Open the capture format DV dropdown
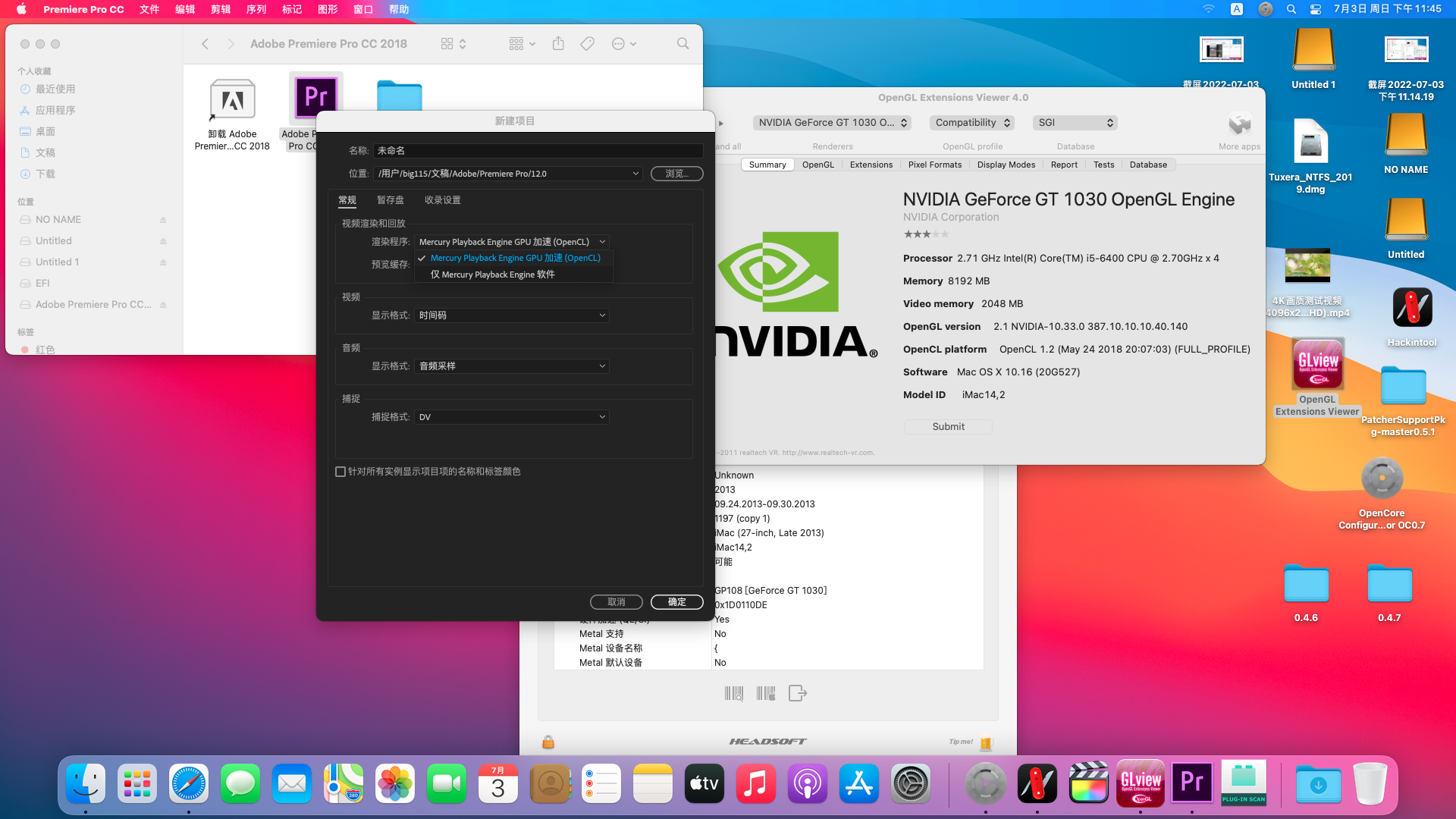 pos(512,417)
